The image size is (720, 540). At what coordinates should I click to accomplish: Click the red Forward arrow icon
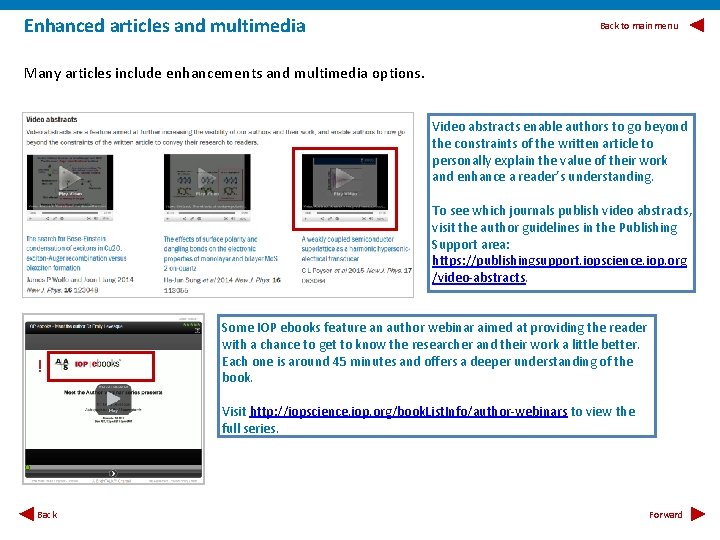698,514
